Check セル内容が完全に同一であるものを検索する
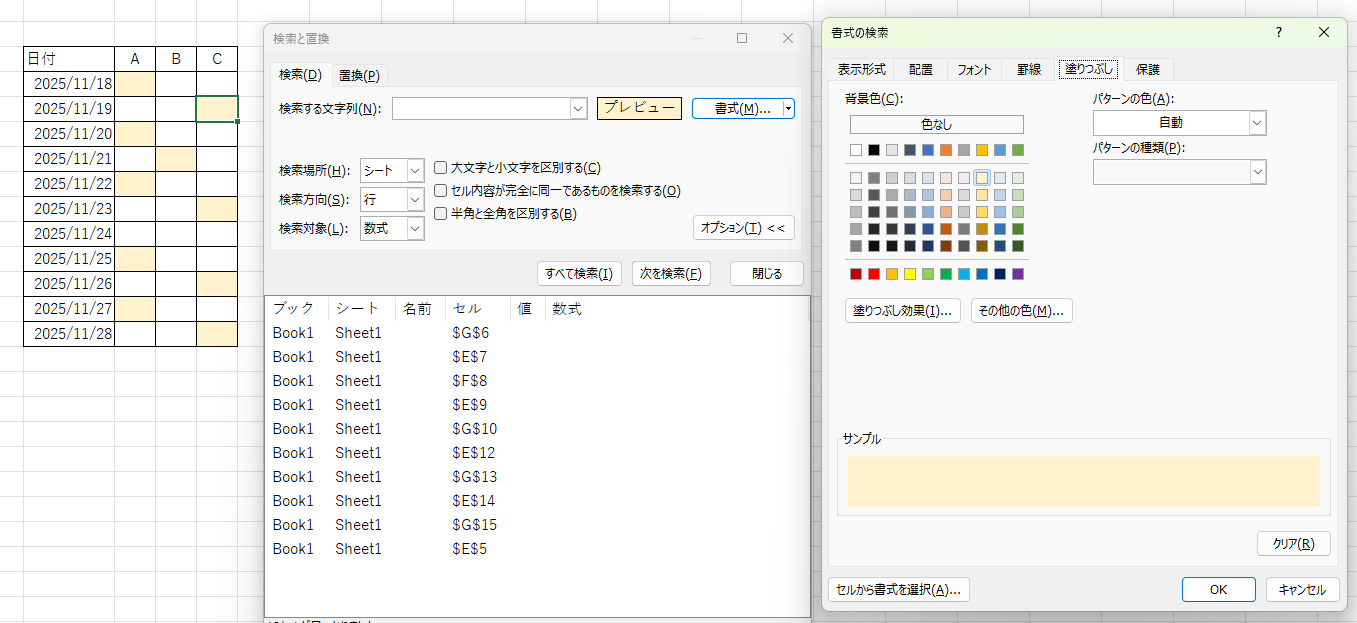 tap(441, 190)
